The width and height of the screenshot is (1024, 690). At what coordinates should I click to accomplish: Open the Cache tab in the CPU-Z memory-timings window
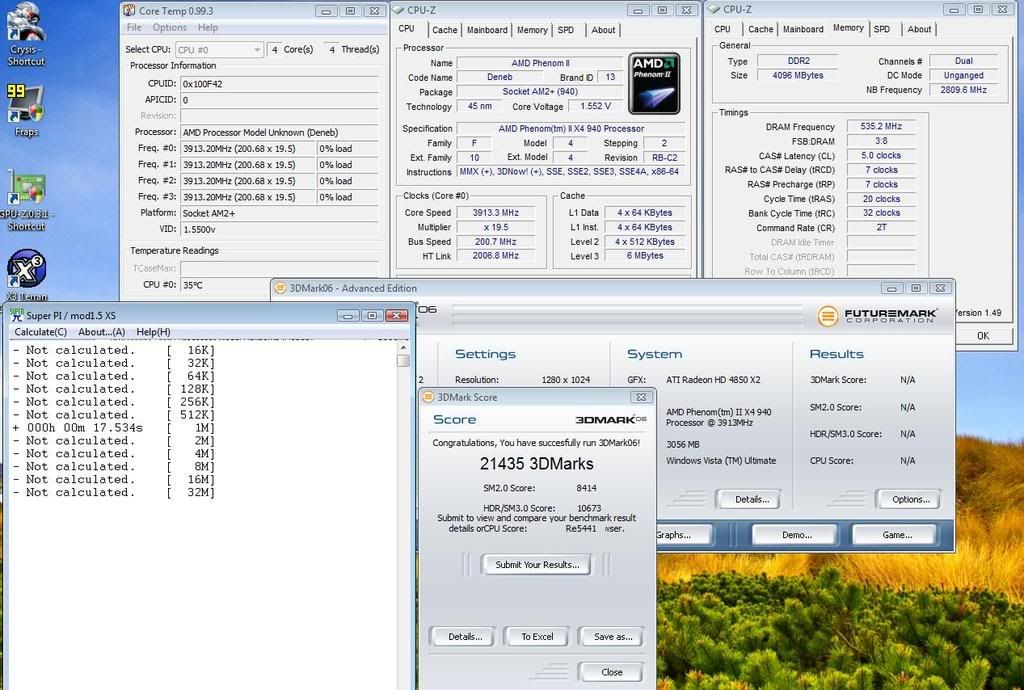(x=761, y=29)
